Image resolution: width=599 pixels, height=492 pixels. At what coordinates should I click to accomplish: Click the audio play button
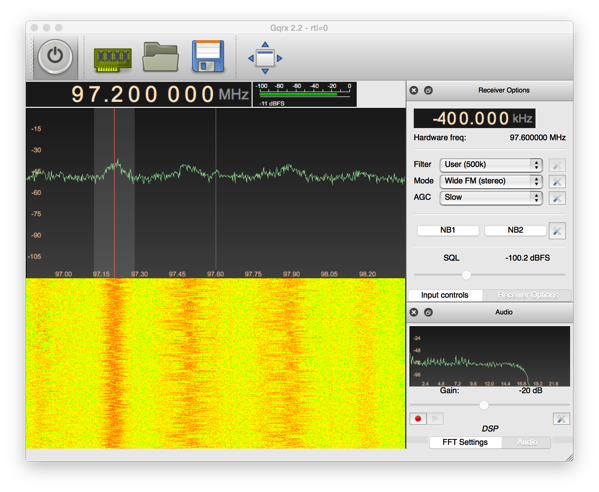tap(435, 419)
